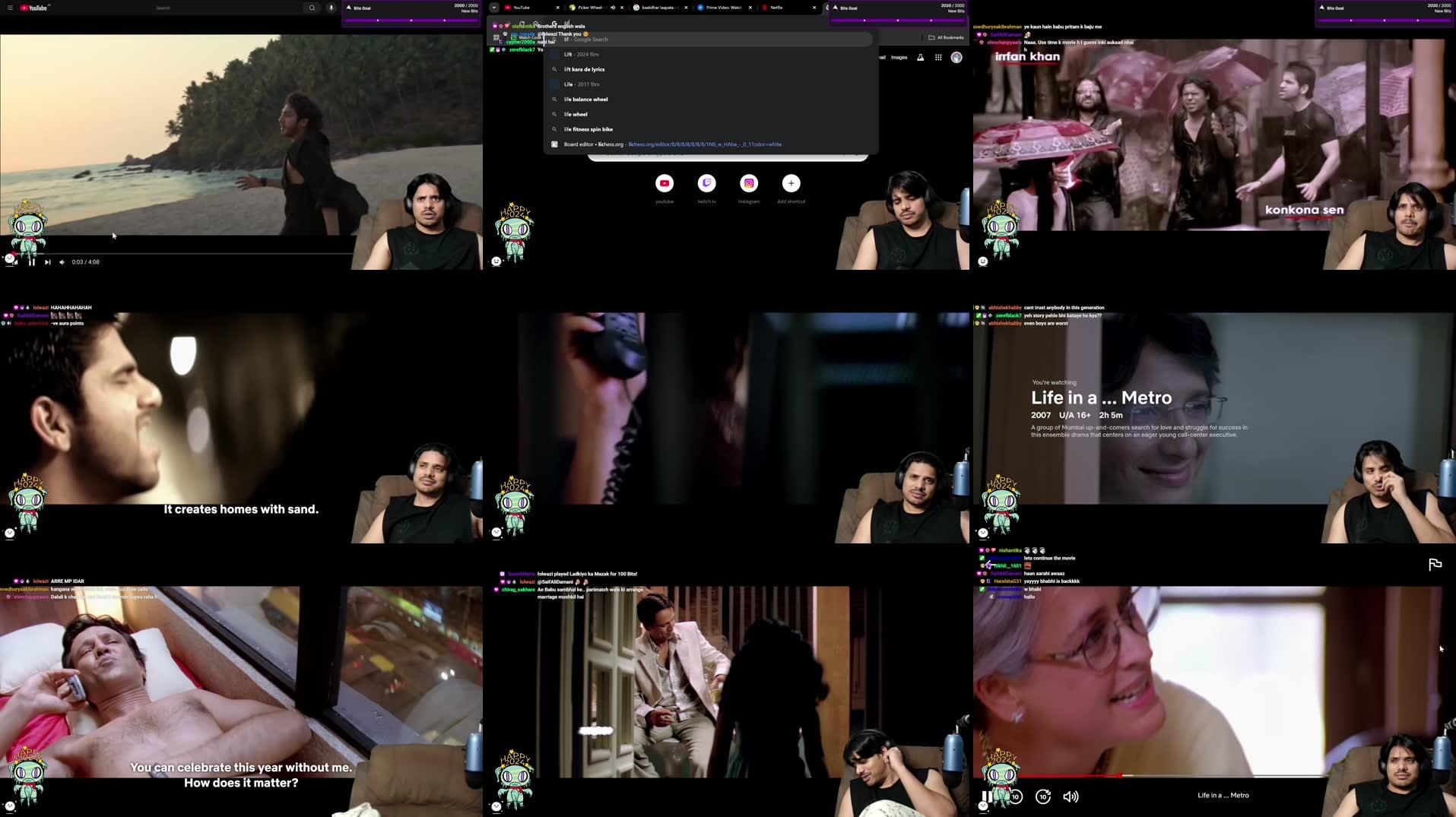The image size is (1456, 817).
Task: Pick the 'life balance wheel' suggestion
Action: point(711,100)
